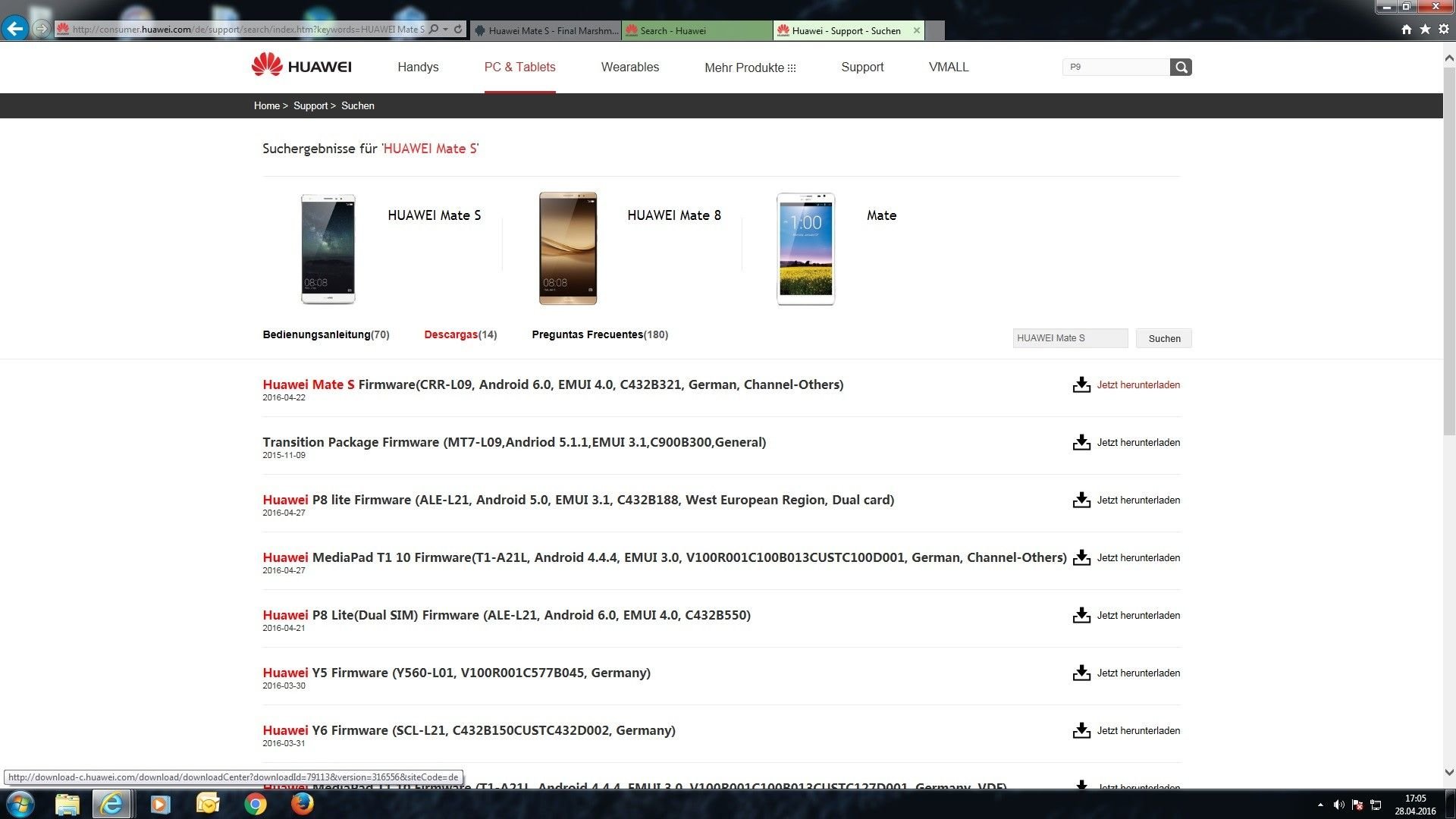Click the refresh icon in address bar
The height and width of the screenshot is (819, 1456).
click(458, 30)
